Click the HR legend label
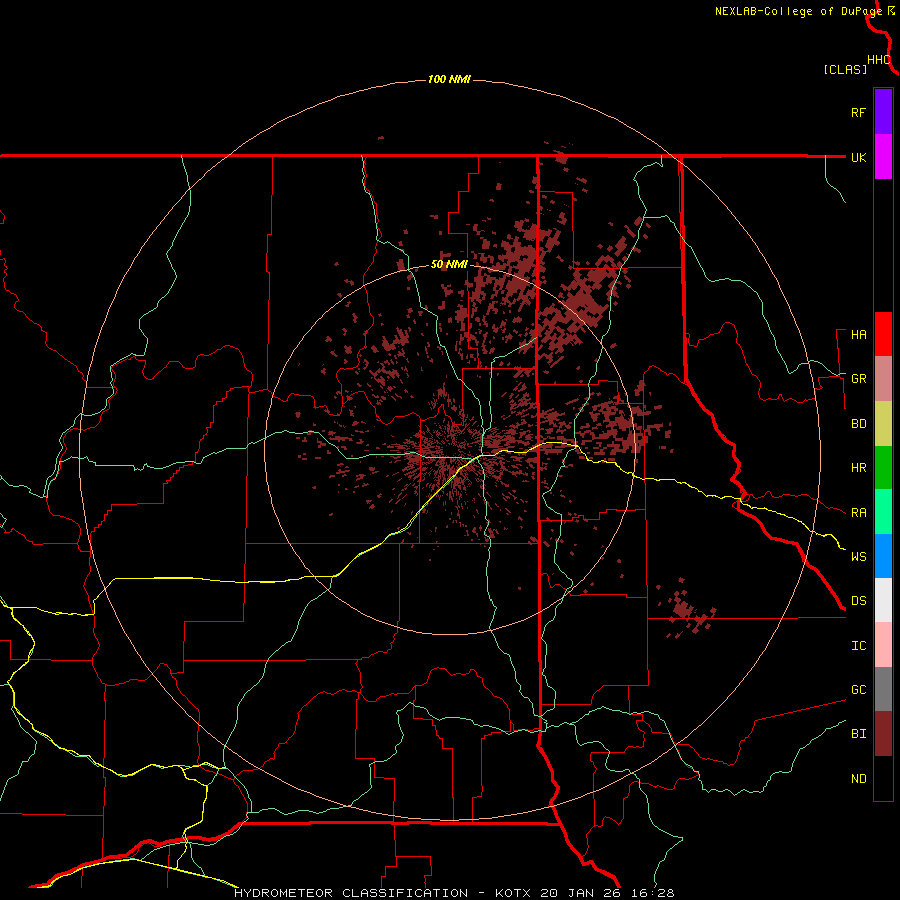Viewport: 900px width, 900px height. (858, 468)
